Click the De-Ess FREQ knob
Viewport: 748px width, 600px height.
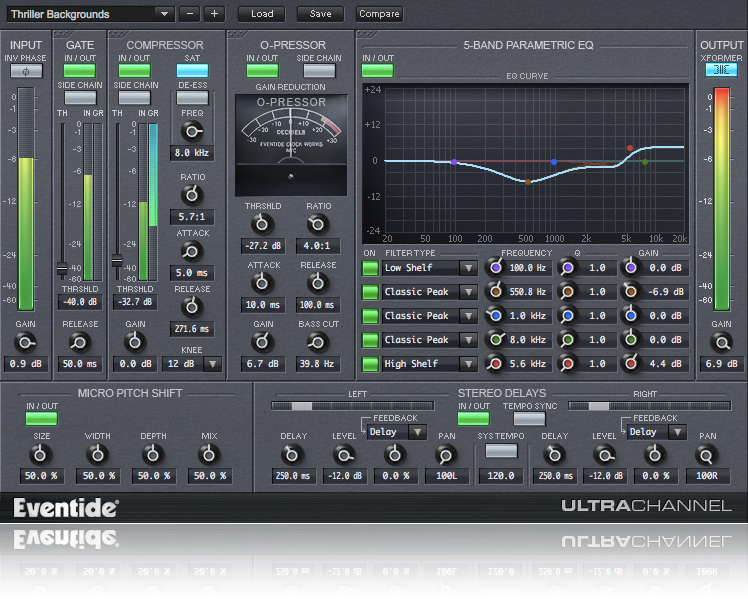point(192,130)
